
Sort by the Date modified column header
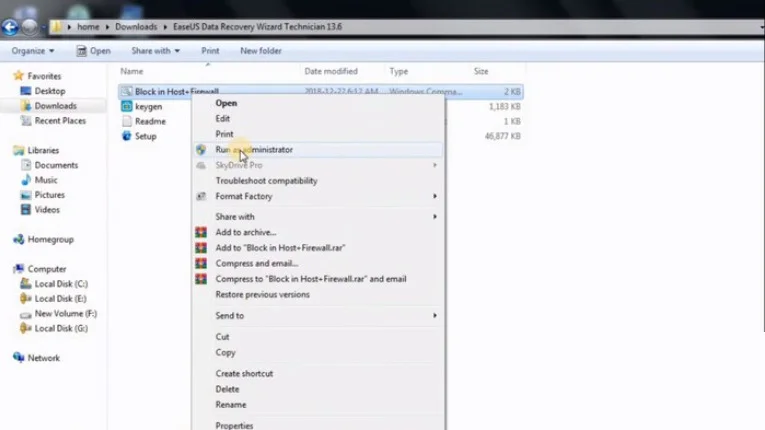pos(331,71)
